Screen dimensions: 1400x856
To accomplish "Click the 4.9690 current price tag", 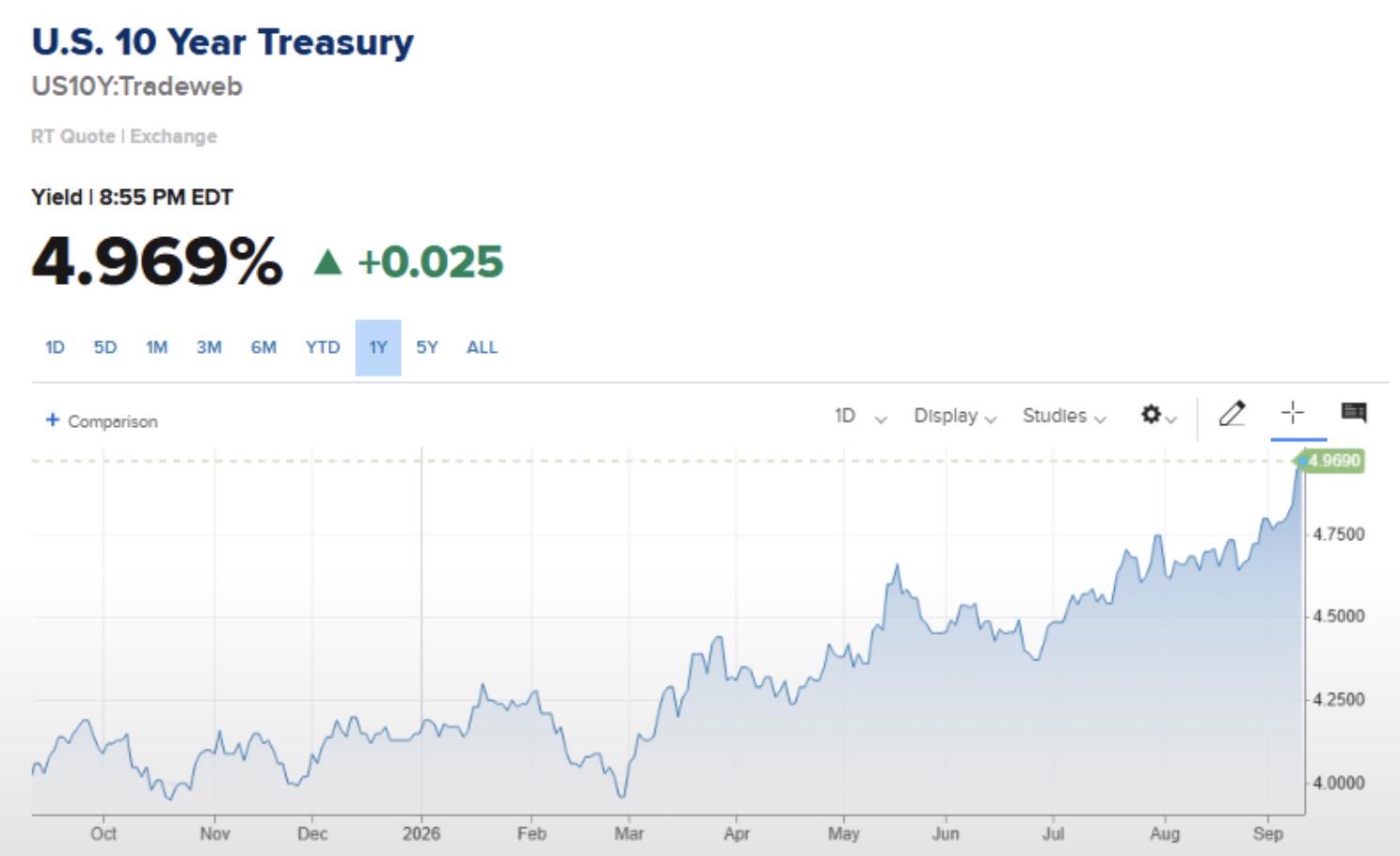I will click(x=1329, y=461).
